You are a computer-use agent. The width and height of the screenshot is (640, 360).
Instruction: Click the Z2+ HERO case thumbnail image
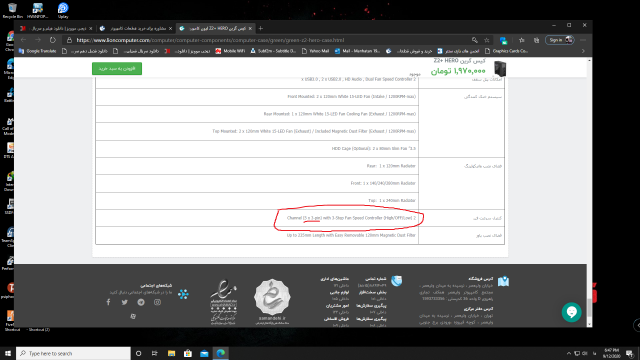500,69
